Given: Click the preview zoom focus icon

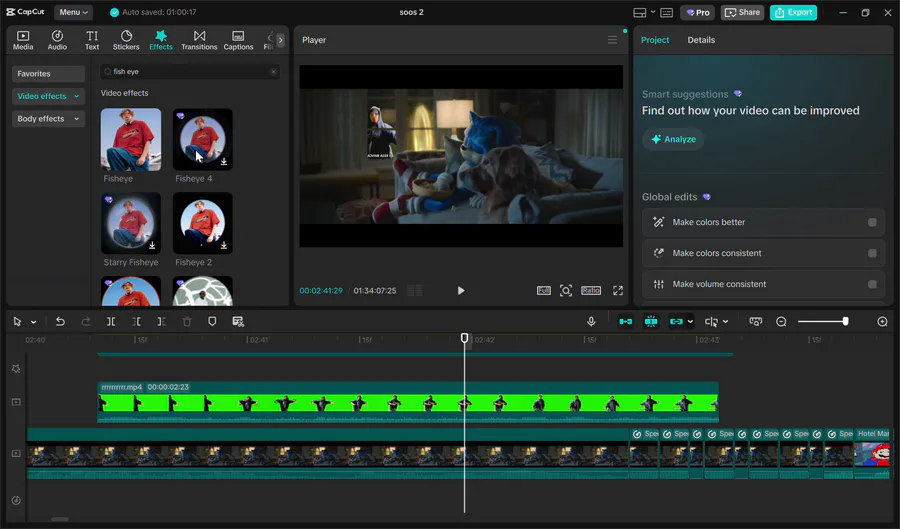Looking at the screenshot, I should [566, 290].
